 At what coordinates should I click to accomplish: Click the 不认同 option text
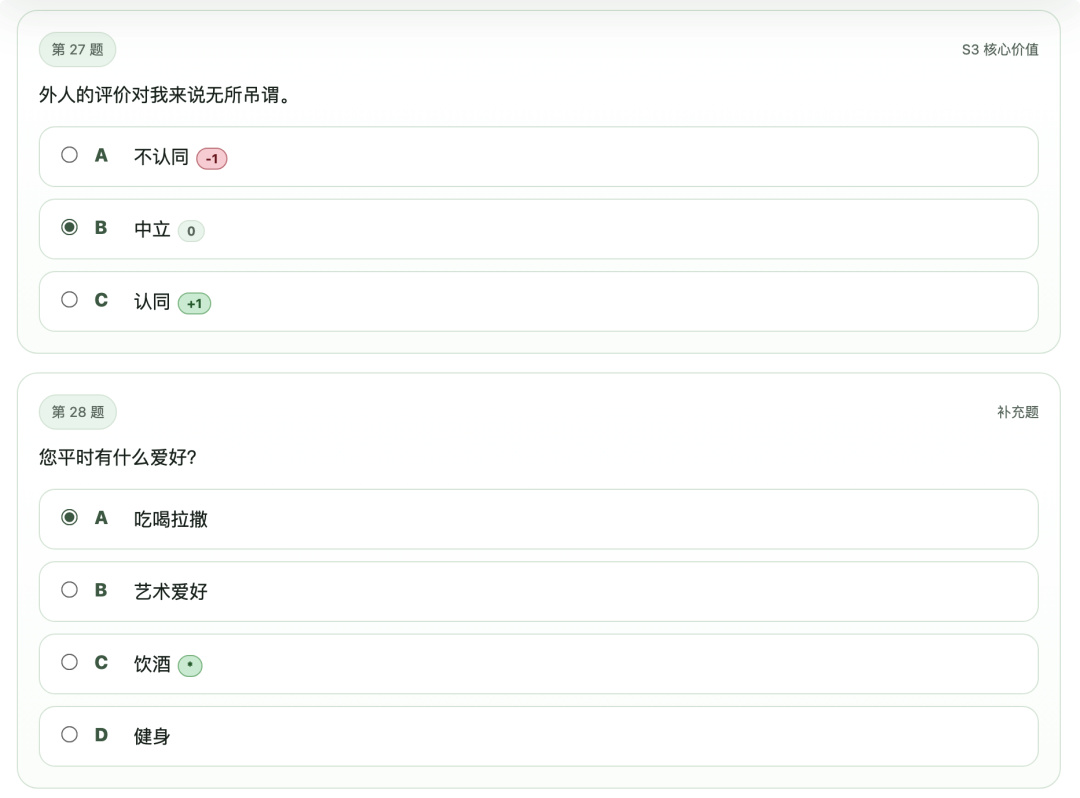pos(161,157)
